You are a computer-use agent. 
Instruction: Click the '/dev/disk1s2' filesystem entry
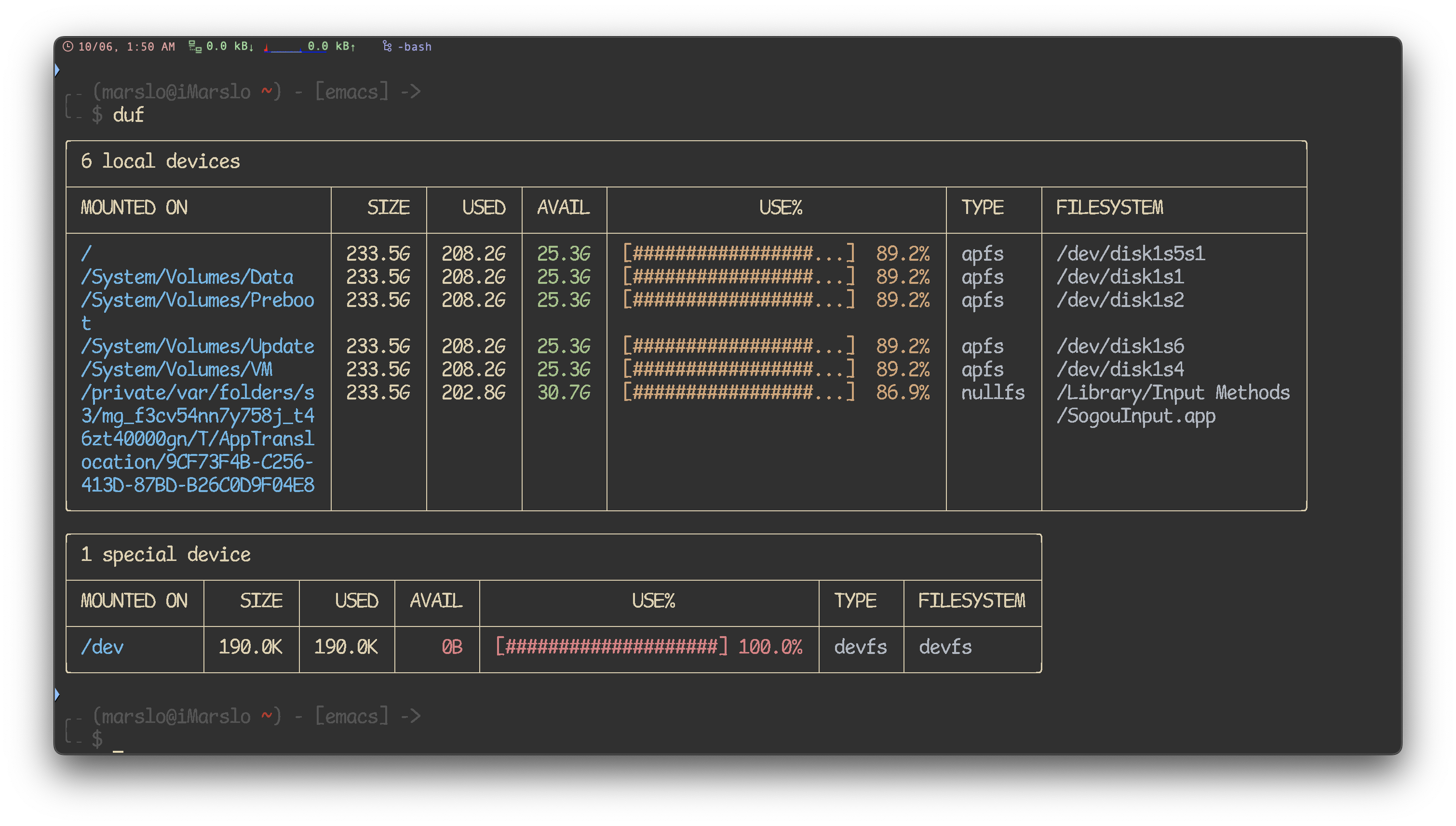(x=1120, y=300)
